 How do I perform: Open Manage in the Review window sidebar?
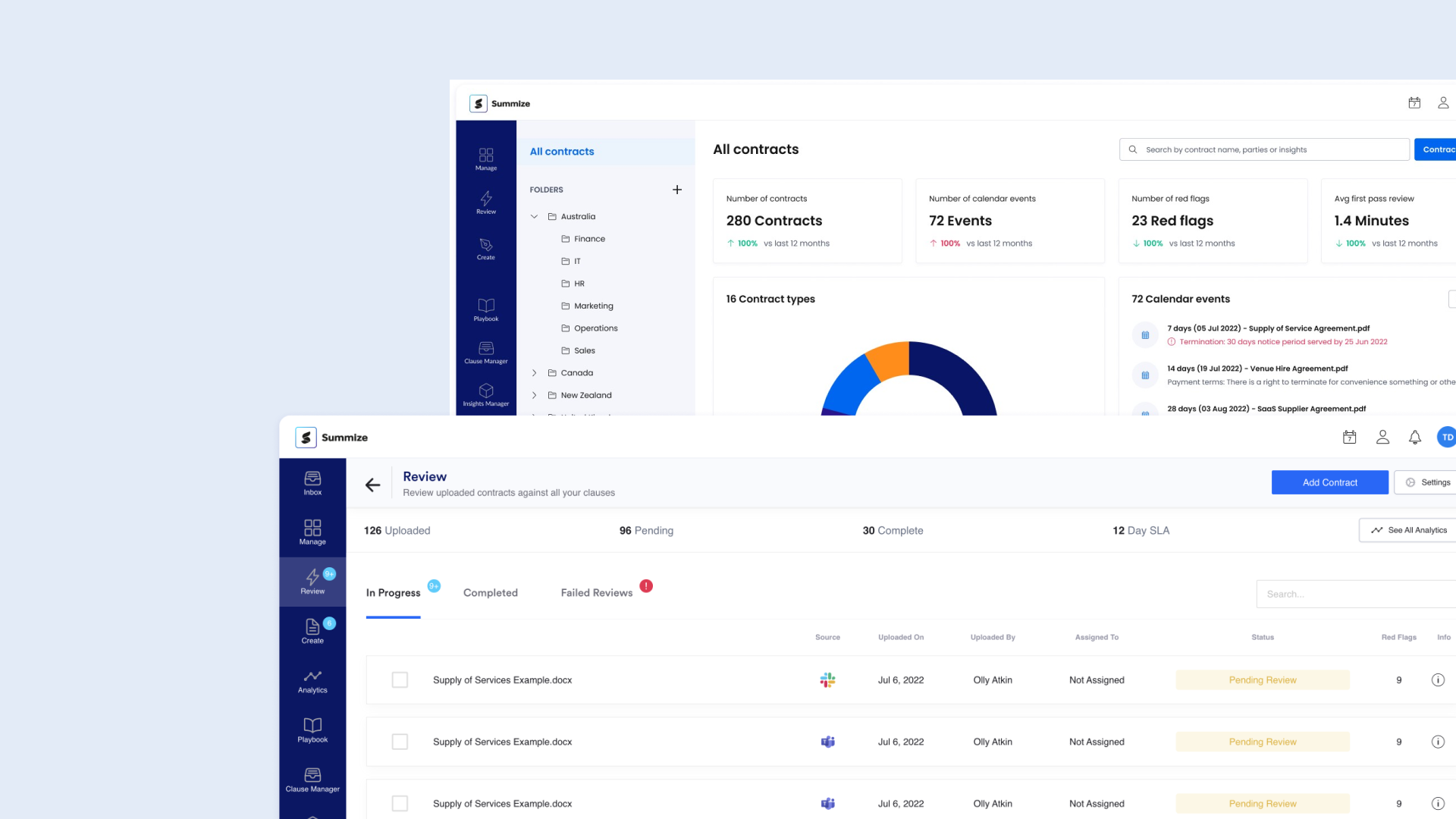coord(312,532)
